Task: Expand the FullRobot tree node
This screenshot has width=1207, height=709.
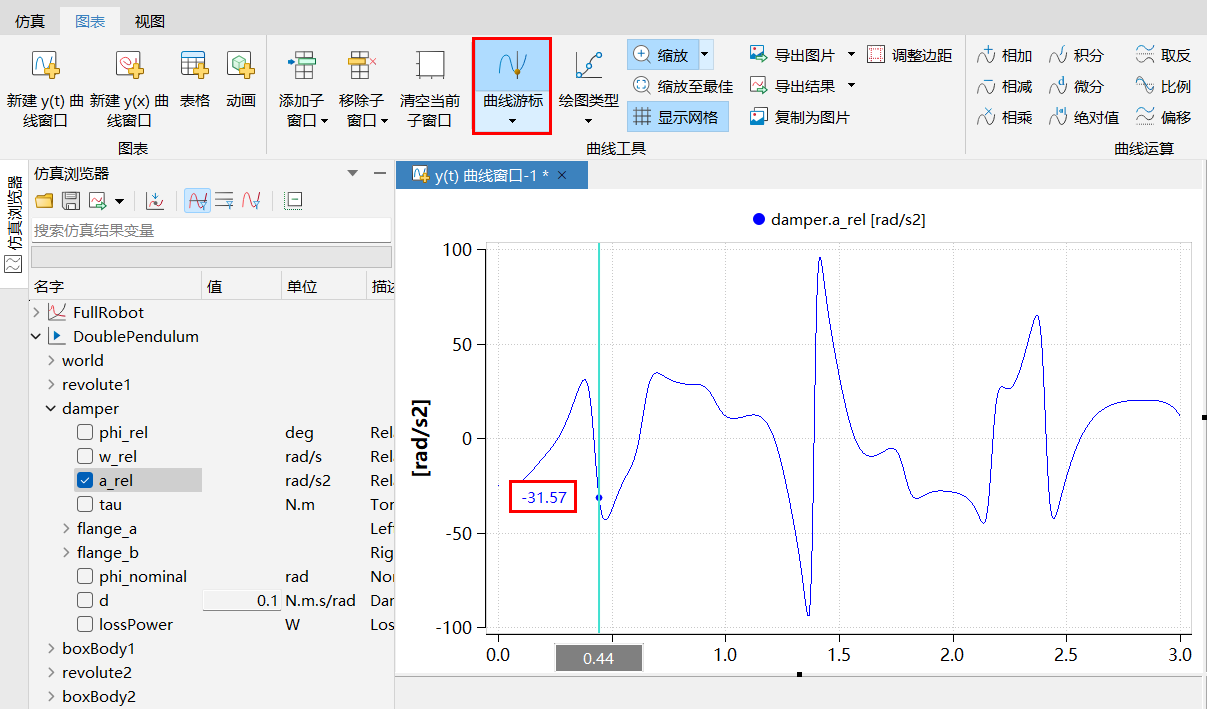Action: pyautogui.click(x=37, y=313)
